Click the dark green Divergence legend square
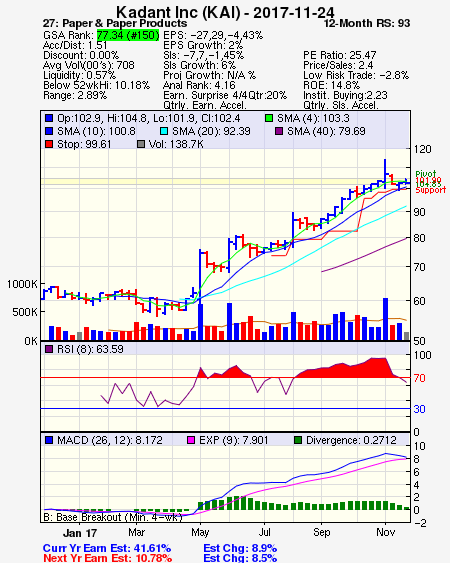Screen dimensions: 450x563 pyautogui.click(x=298, y=440)
